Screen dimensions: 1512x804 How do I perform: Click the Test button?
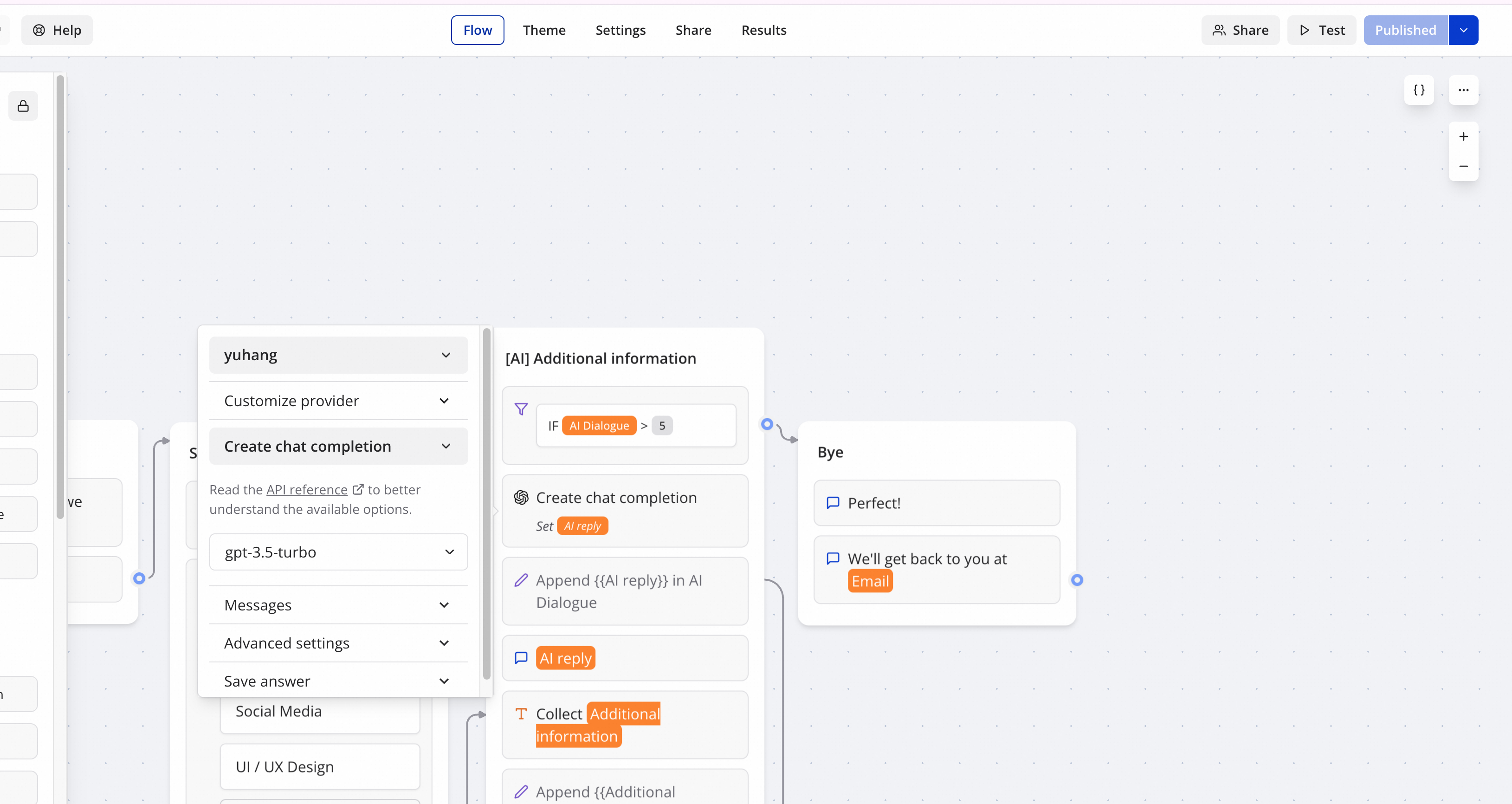[1321, 30]
